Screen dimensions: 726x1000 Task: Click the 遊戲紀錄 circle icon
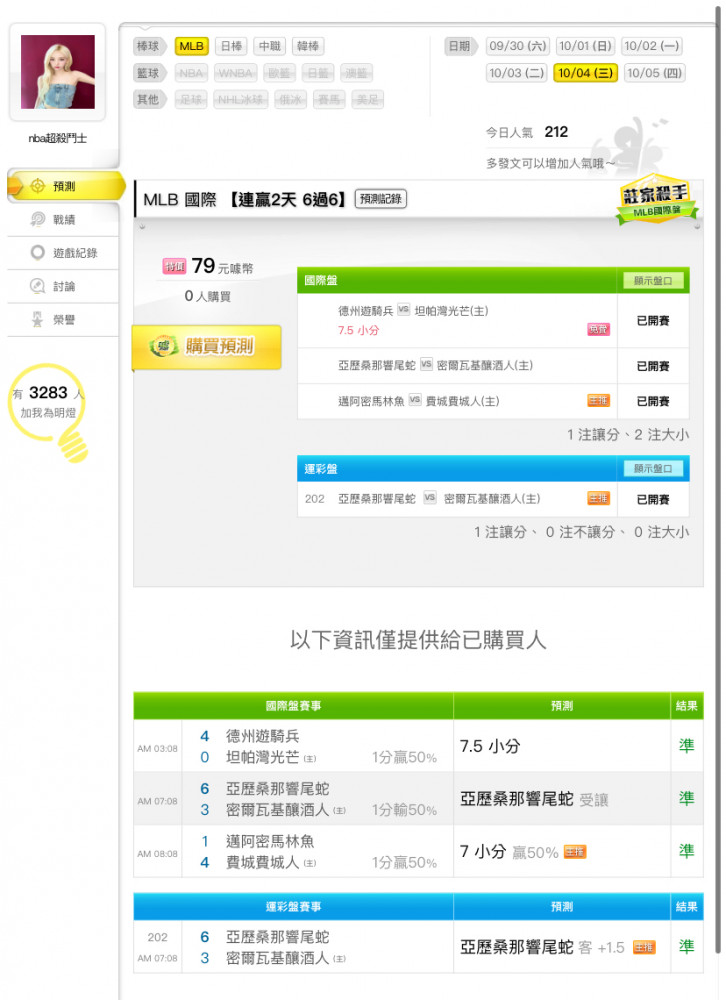coord(38,253)
